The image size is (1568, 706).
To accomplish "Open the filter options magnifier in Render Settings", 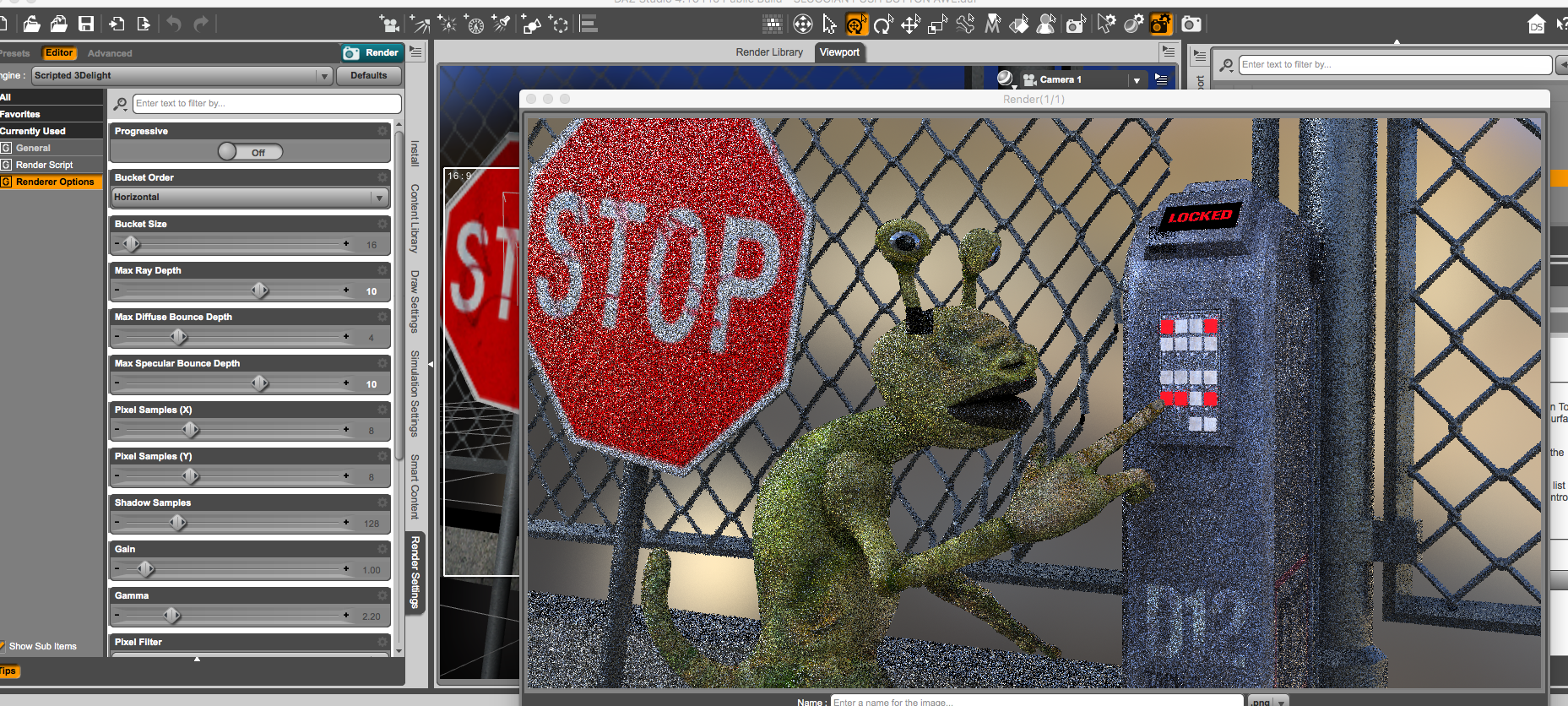I will click(121, 104).
